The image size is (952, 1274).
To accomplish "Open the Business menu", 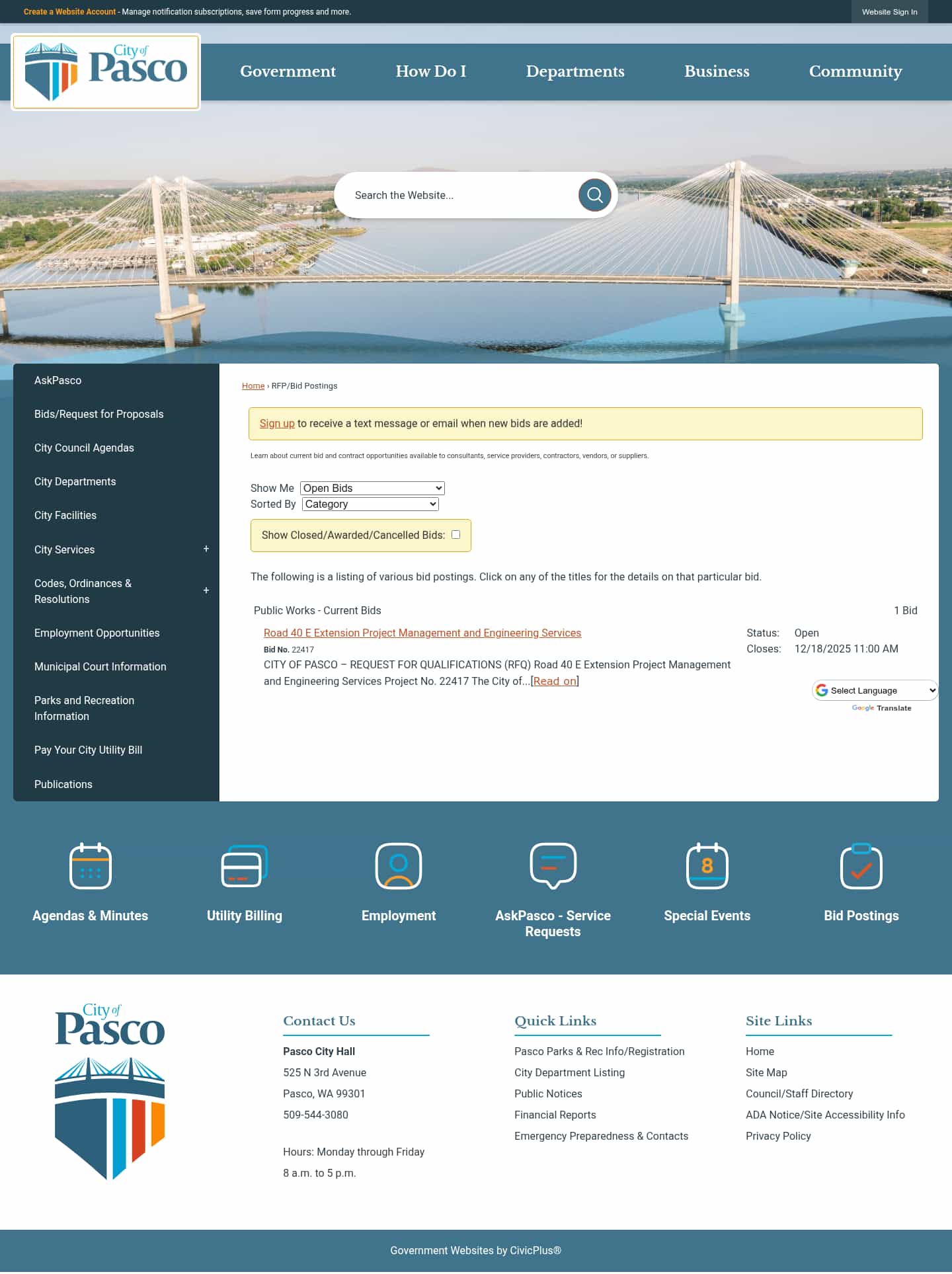I will 717,71.
